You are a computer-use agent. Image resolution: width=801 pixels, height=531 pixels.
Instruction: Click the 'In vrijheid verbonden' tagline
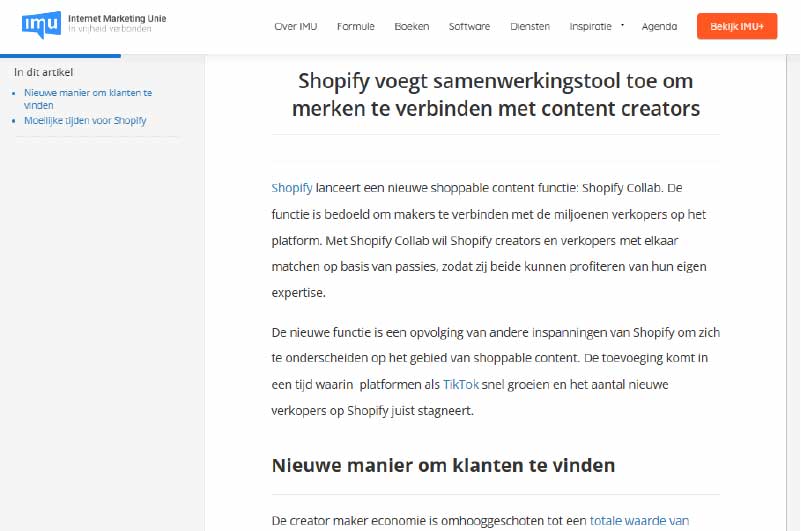(x=110, y=29)
